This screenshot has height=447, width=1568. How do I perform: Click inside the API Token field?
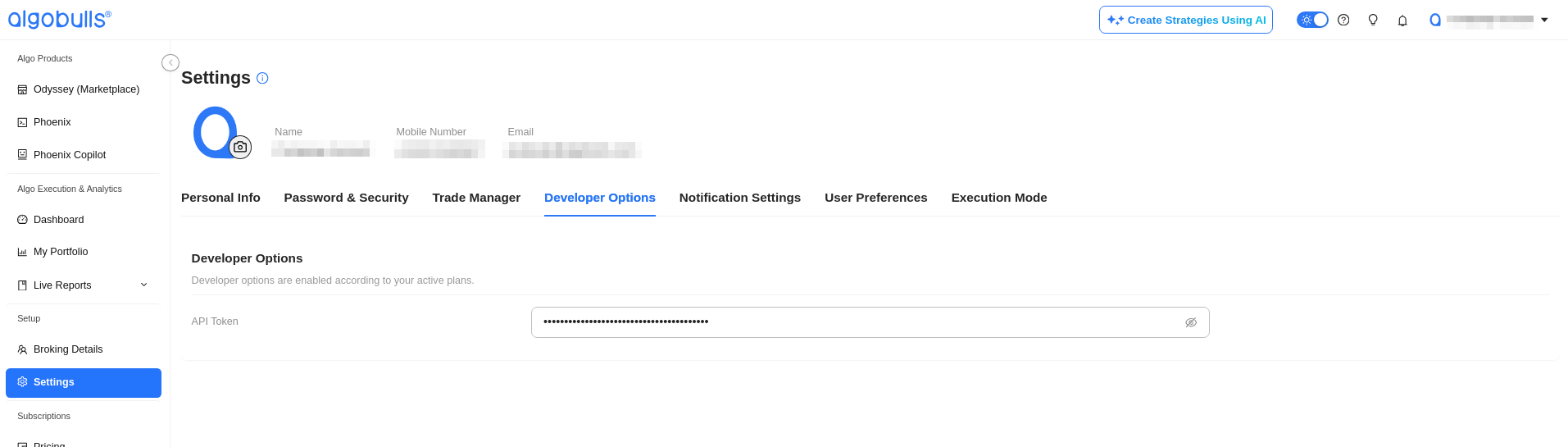(x=852, y=322)
